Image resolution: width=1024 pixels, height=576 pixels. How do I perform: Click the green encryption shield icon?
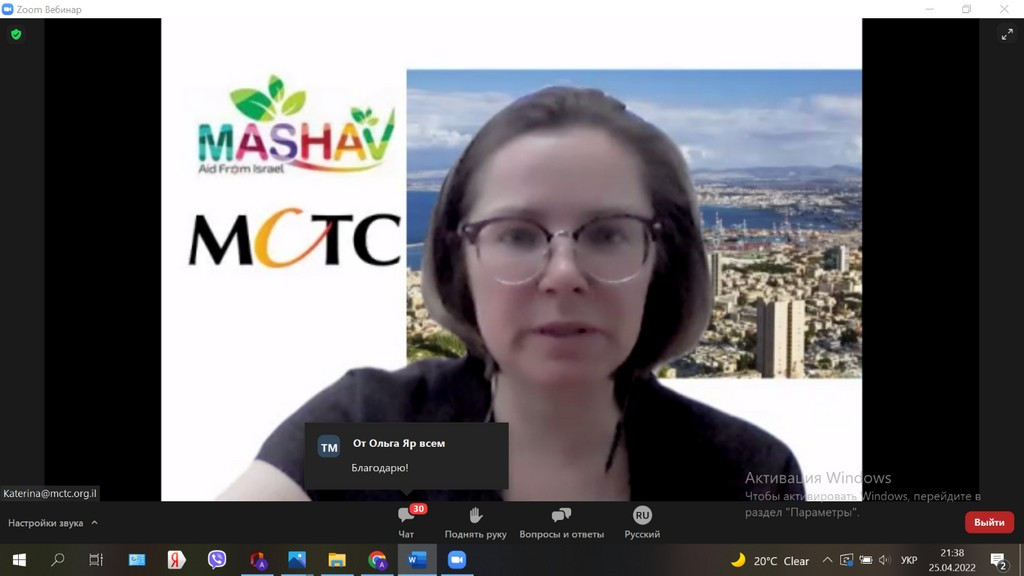(16, 34)
